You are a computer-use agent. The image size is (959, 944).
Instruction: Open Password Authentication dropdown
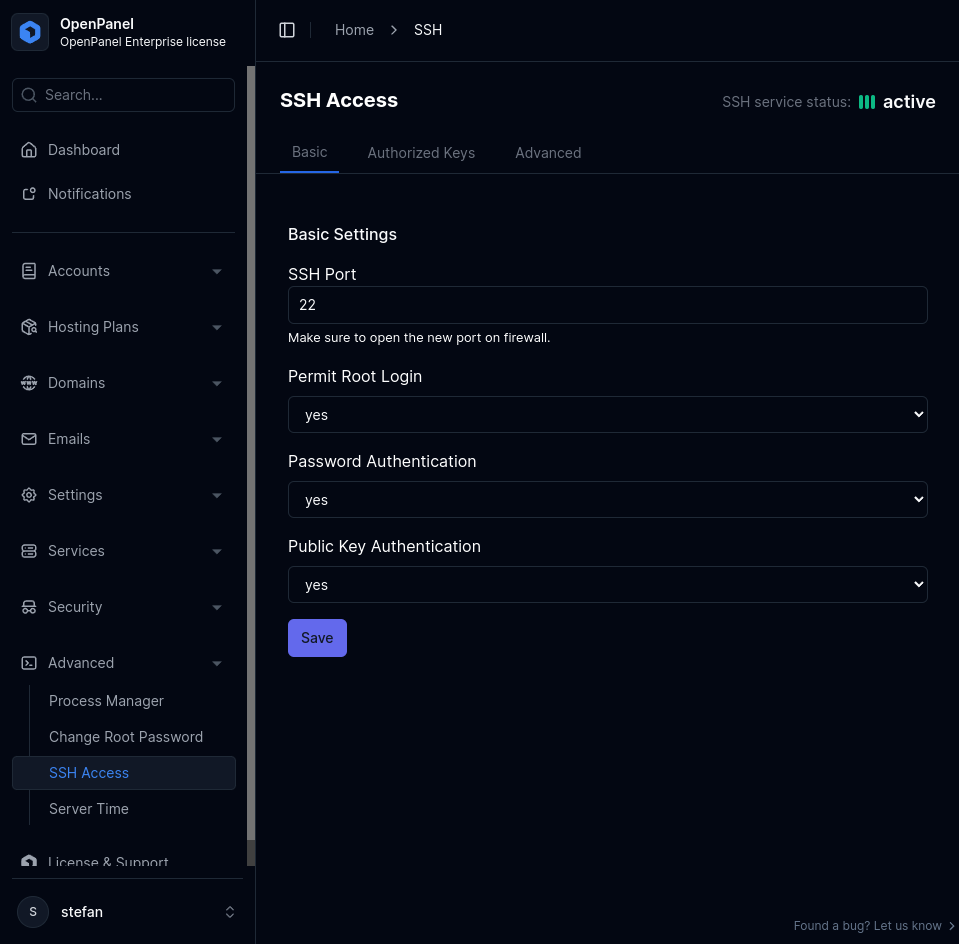click(x=607, y=500)
